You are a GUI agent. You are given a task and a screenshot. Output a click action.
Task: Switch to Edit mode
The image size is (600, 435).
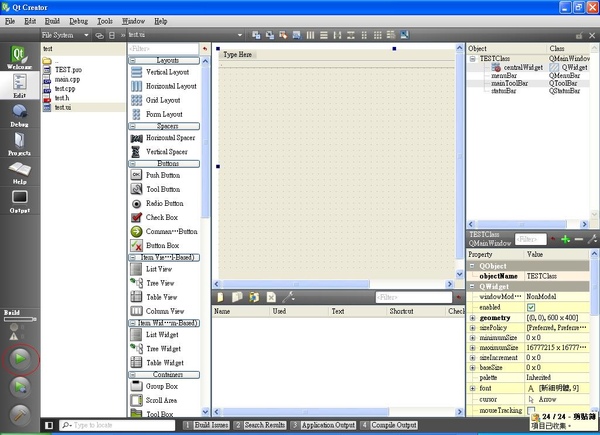pyautogui.click(x=19, y=86)
